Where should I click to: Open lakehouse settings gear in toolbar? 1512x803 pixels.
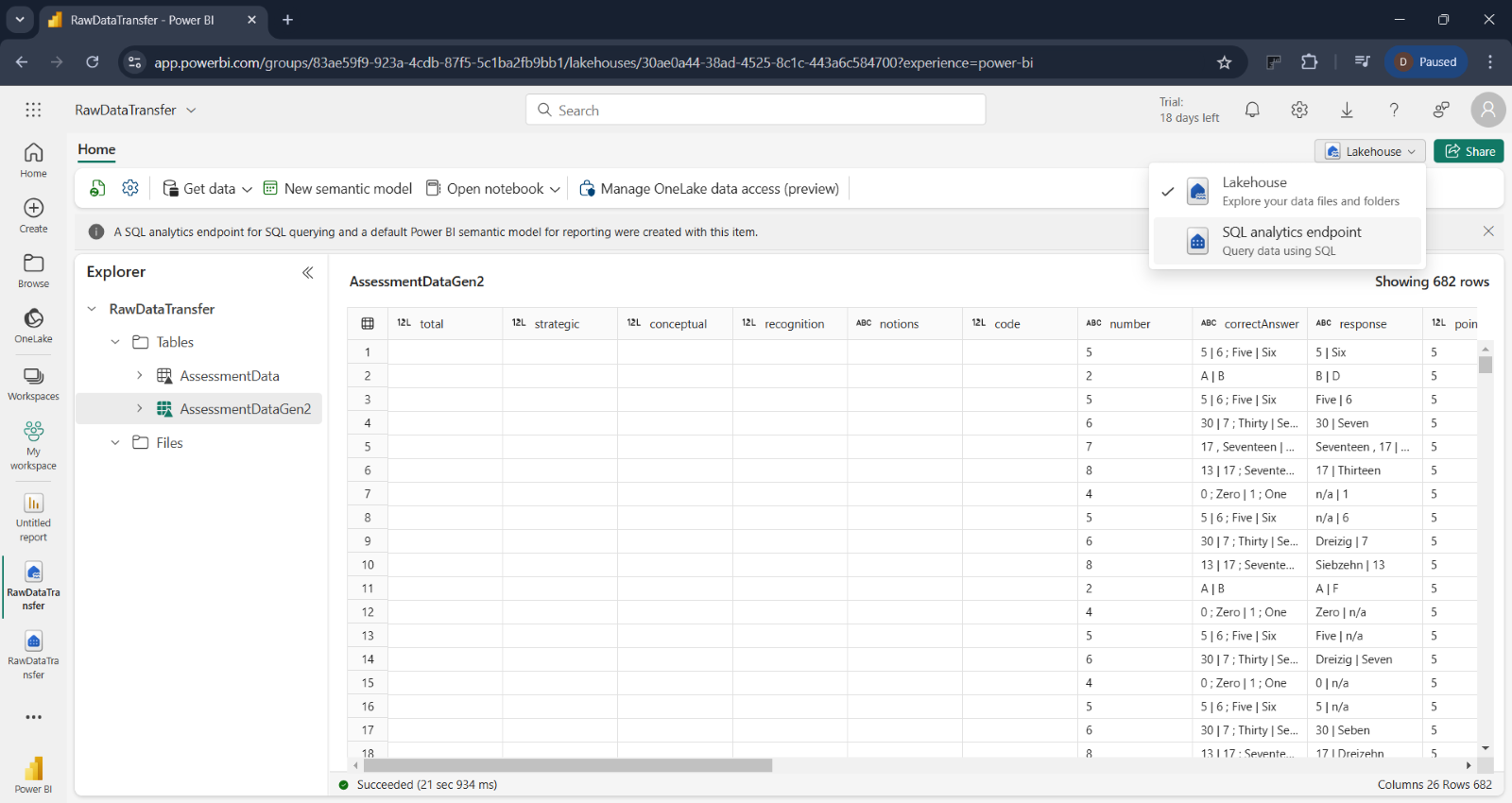[130, 188]
